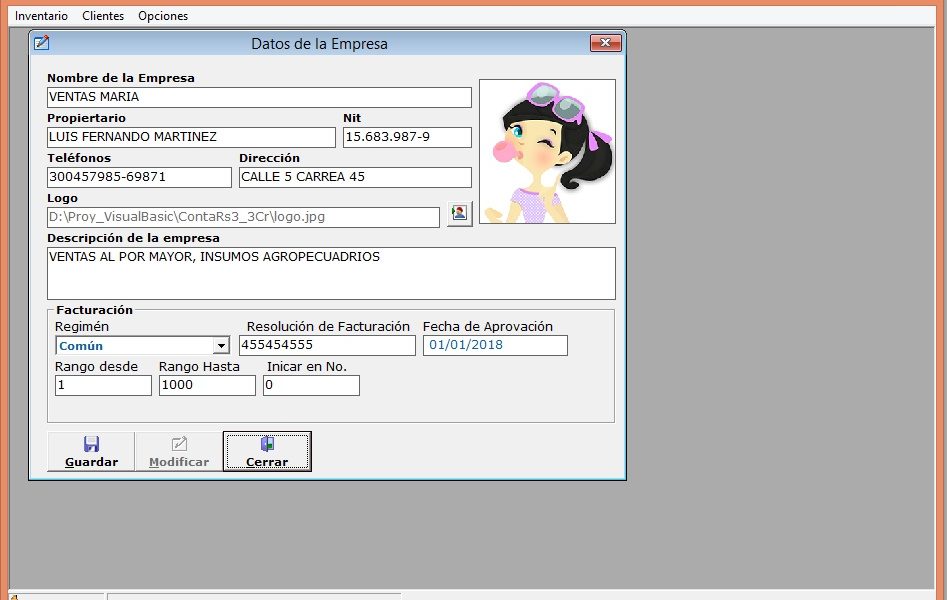947x600 pixels.
Task: Click the Nombre de la Empresa field
Action: point(259,97)
